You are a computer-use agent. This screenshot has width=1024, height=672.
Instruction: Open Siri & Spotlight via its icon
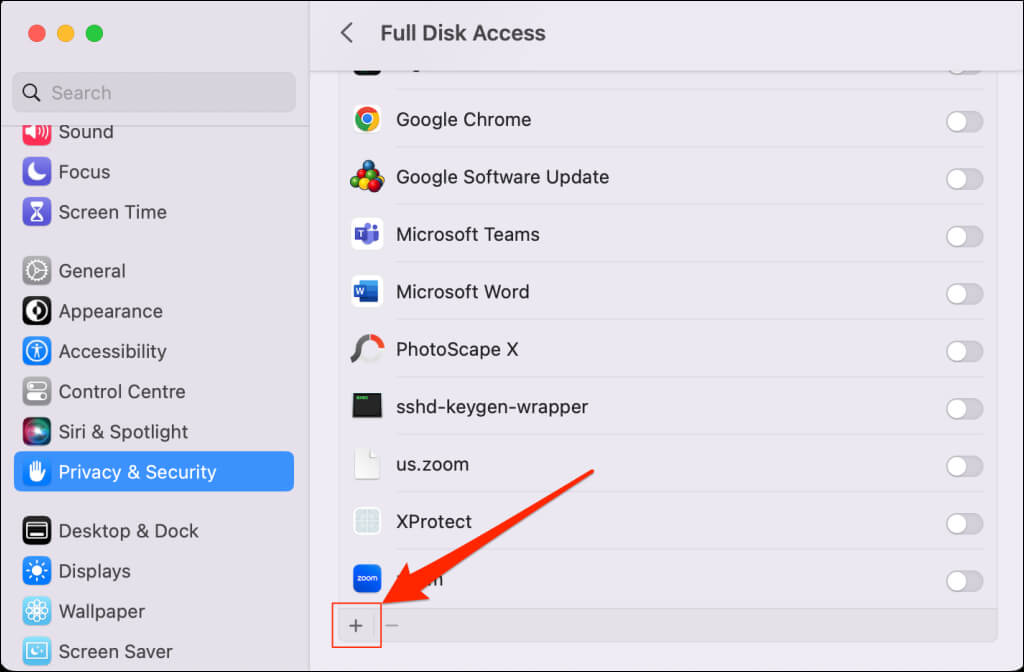(37, 432)
